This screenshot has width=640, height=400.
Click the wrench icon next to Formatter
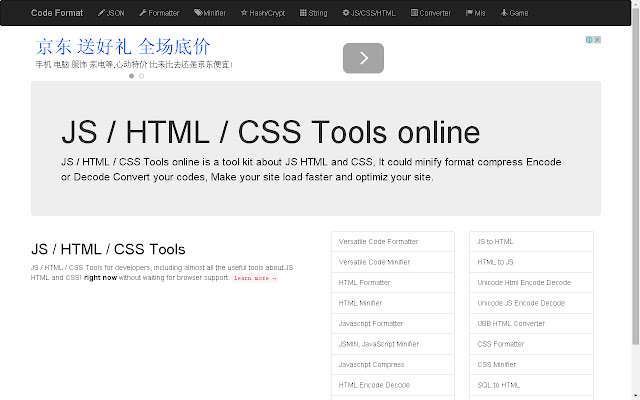(143, 13)
